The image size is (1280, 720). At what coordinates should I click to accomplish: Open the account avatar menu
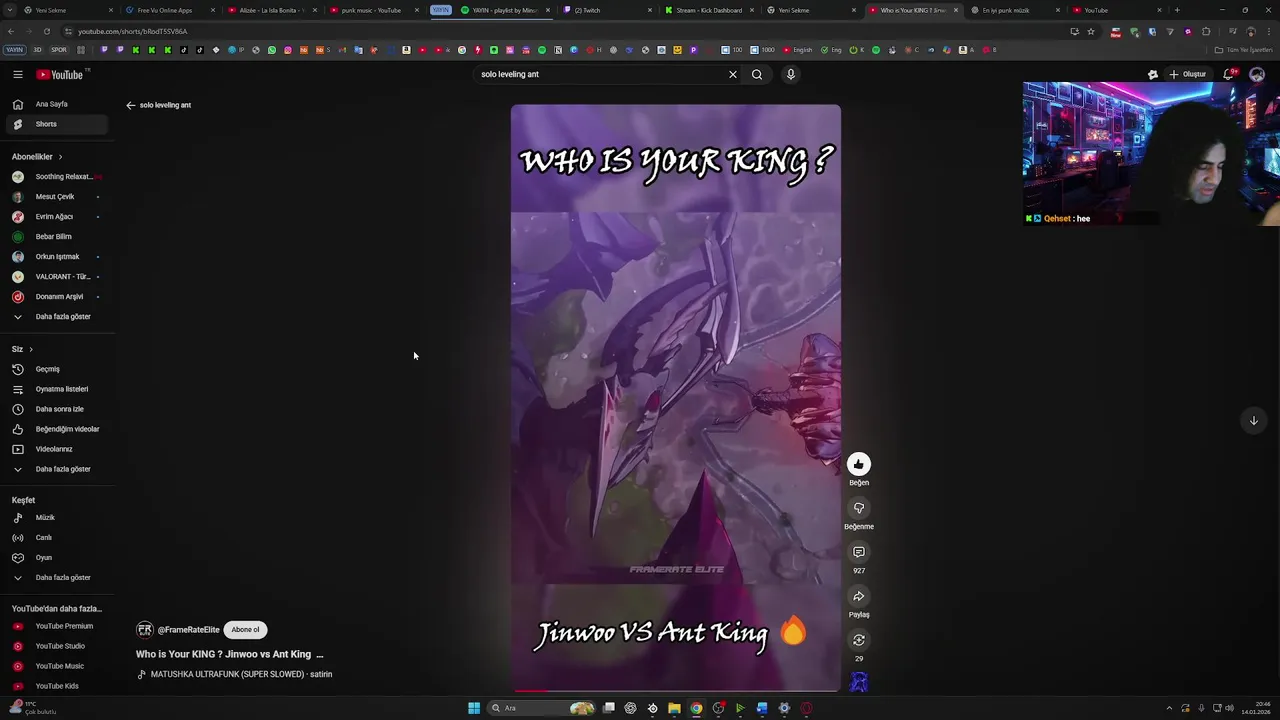pyautogui.click(x=1257, y=74)
